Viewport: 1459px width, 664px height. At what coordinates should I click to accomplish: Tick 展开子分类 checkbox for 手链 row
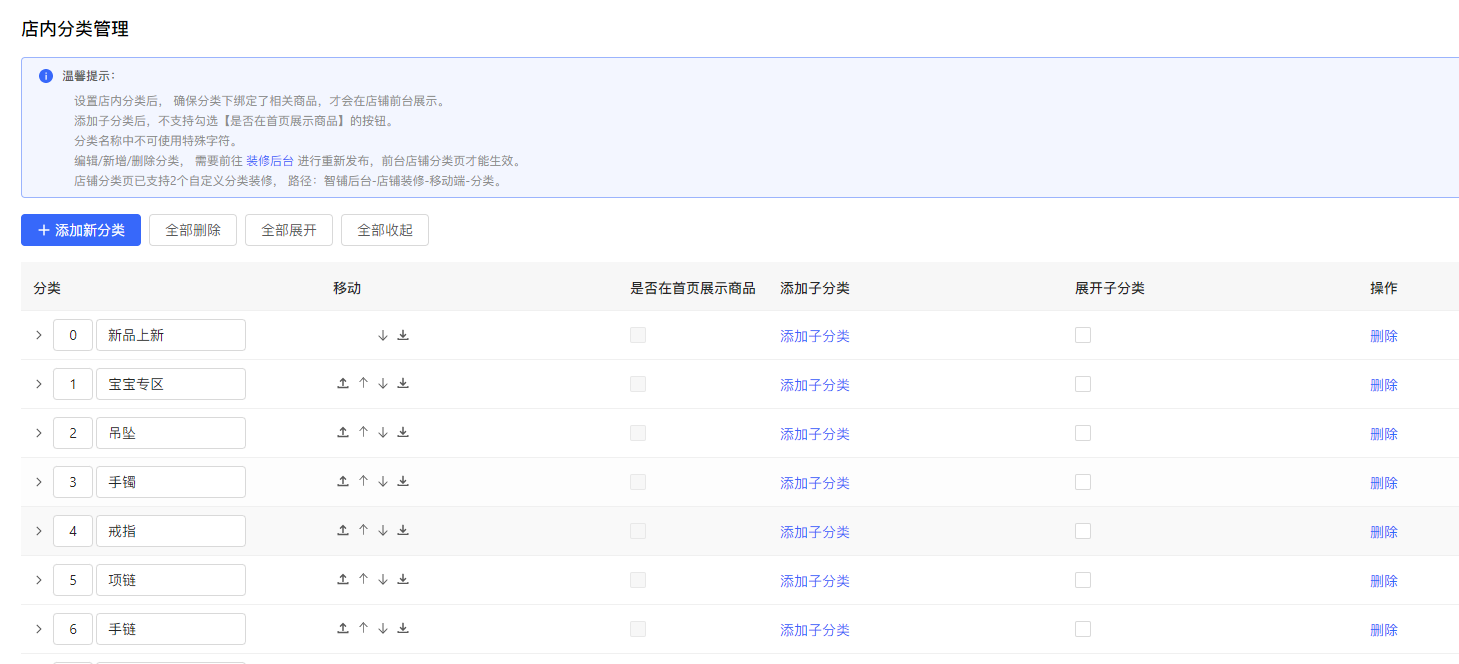(1082, 629)
